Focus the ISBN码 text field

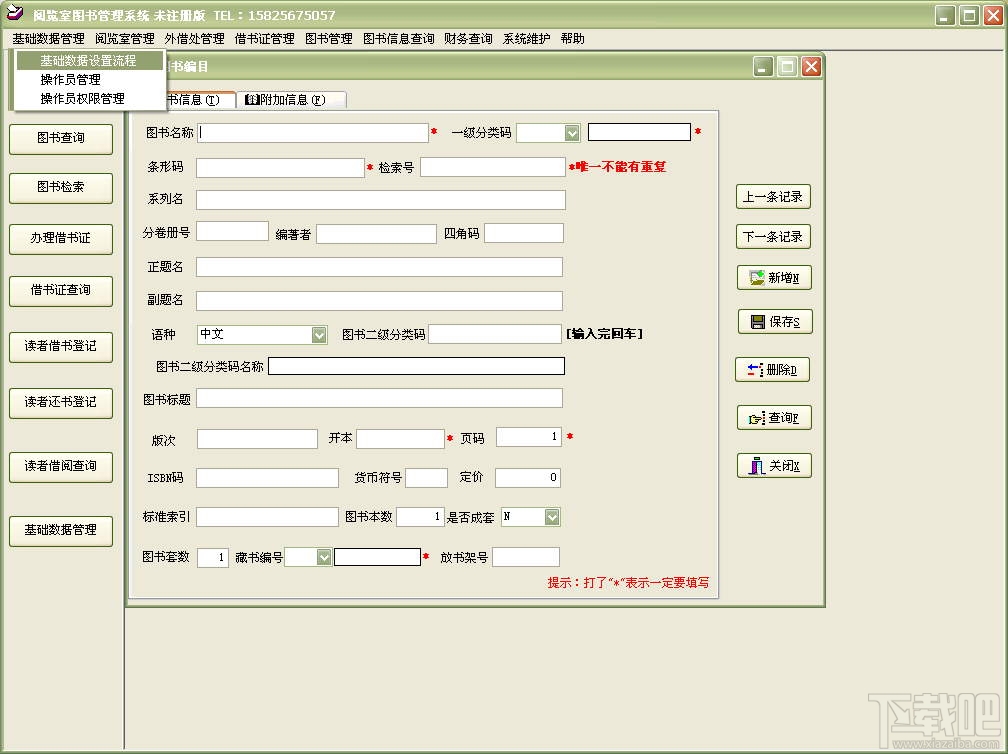pyautogui.click(x=267, y=478)
